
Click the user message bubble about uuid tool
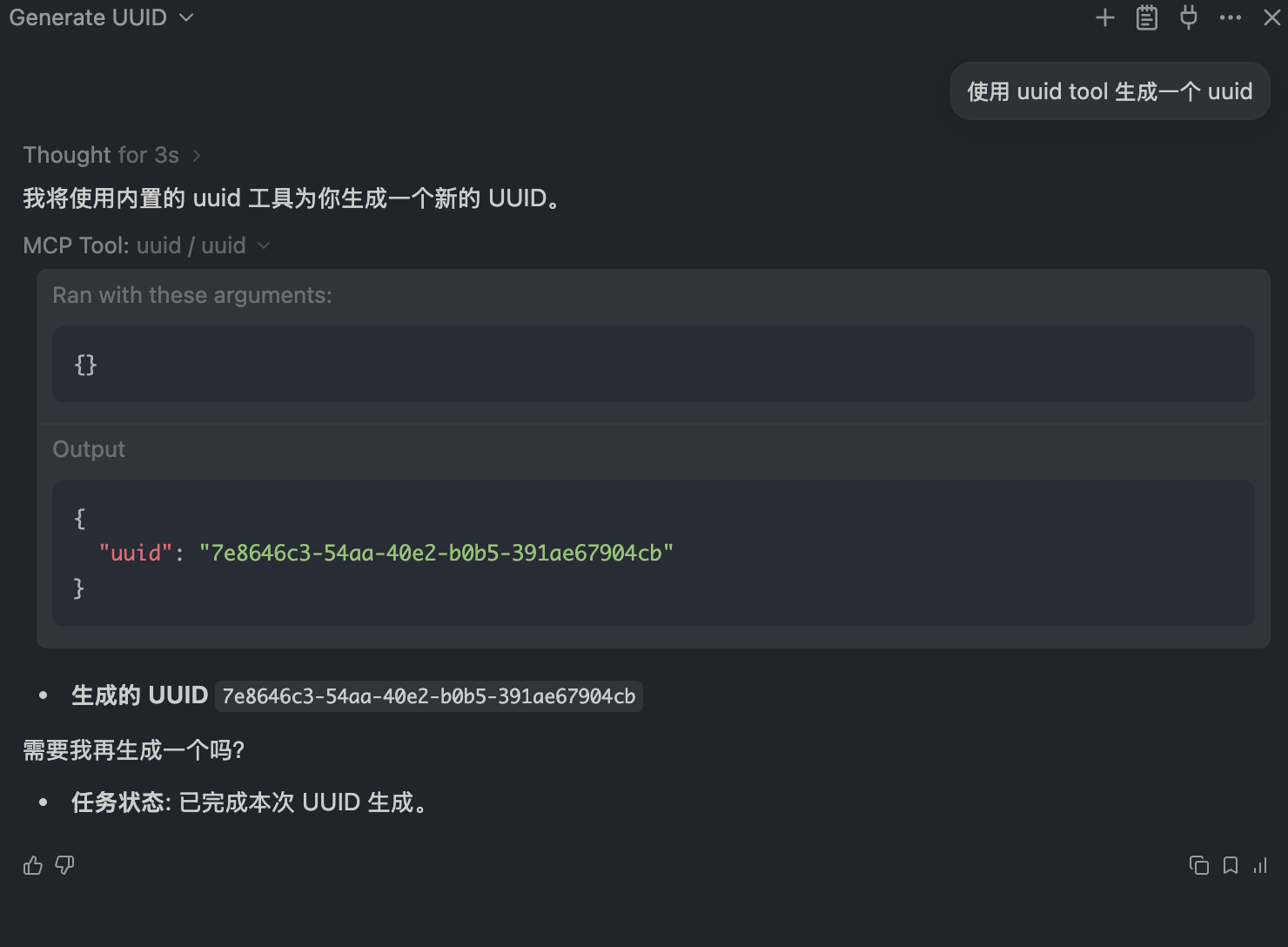(x=1110, y=91)
